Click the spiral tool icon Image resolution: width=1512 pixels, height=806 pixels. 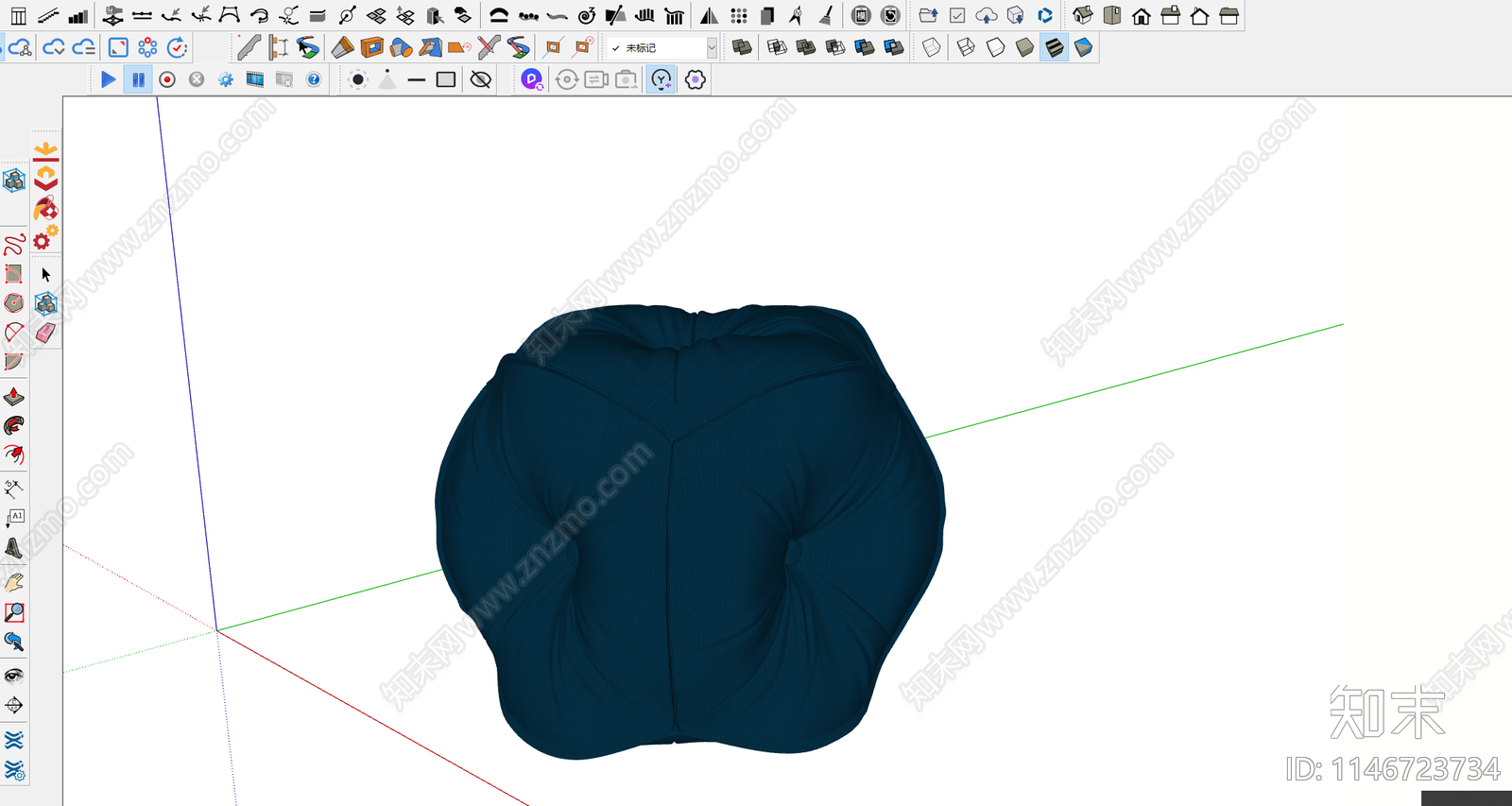click(x=587, y=16)
